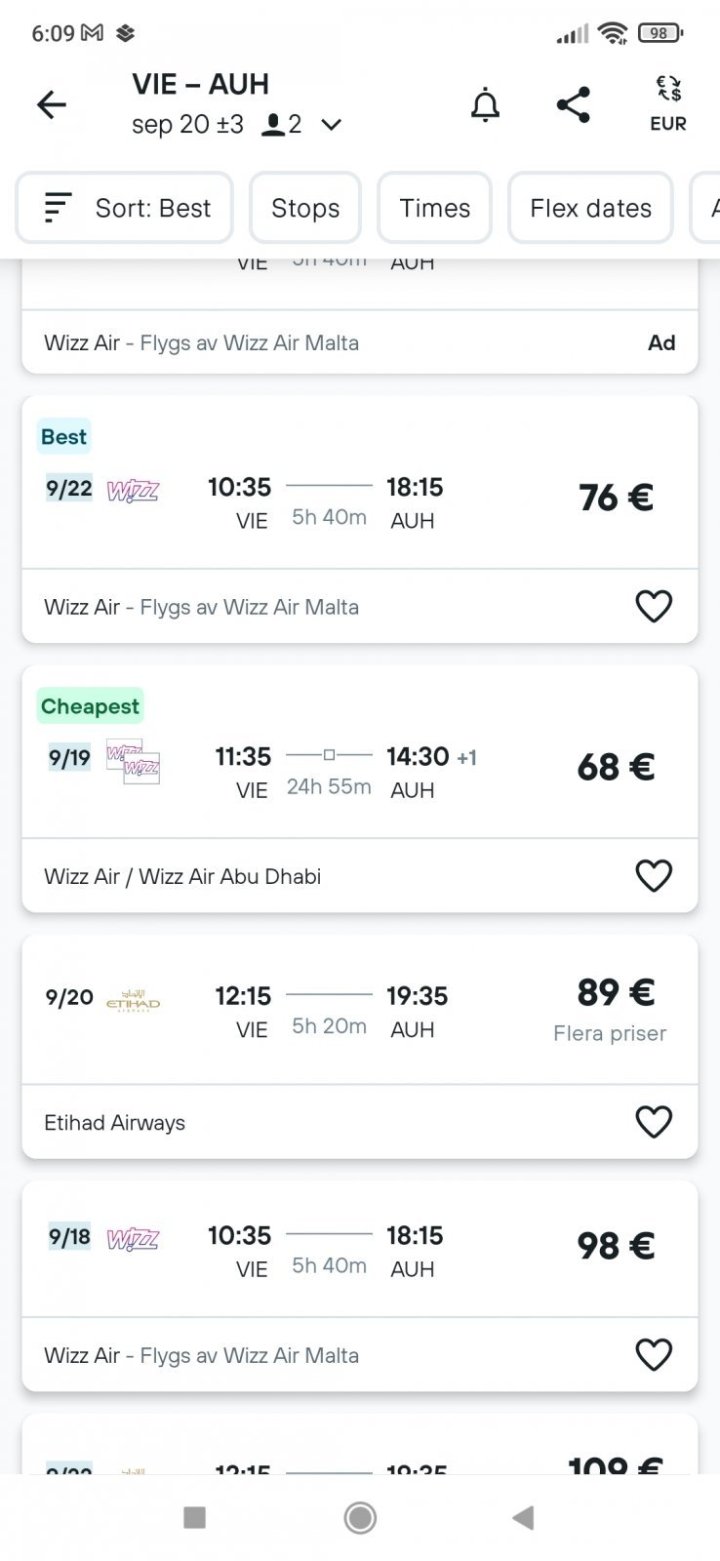Open price alert bell icon
Image resolution: width=720 pixels, height=1561 pixels.
click(485, 105)
